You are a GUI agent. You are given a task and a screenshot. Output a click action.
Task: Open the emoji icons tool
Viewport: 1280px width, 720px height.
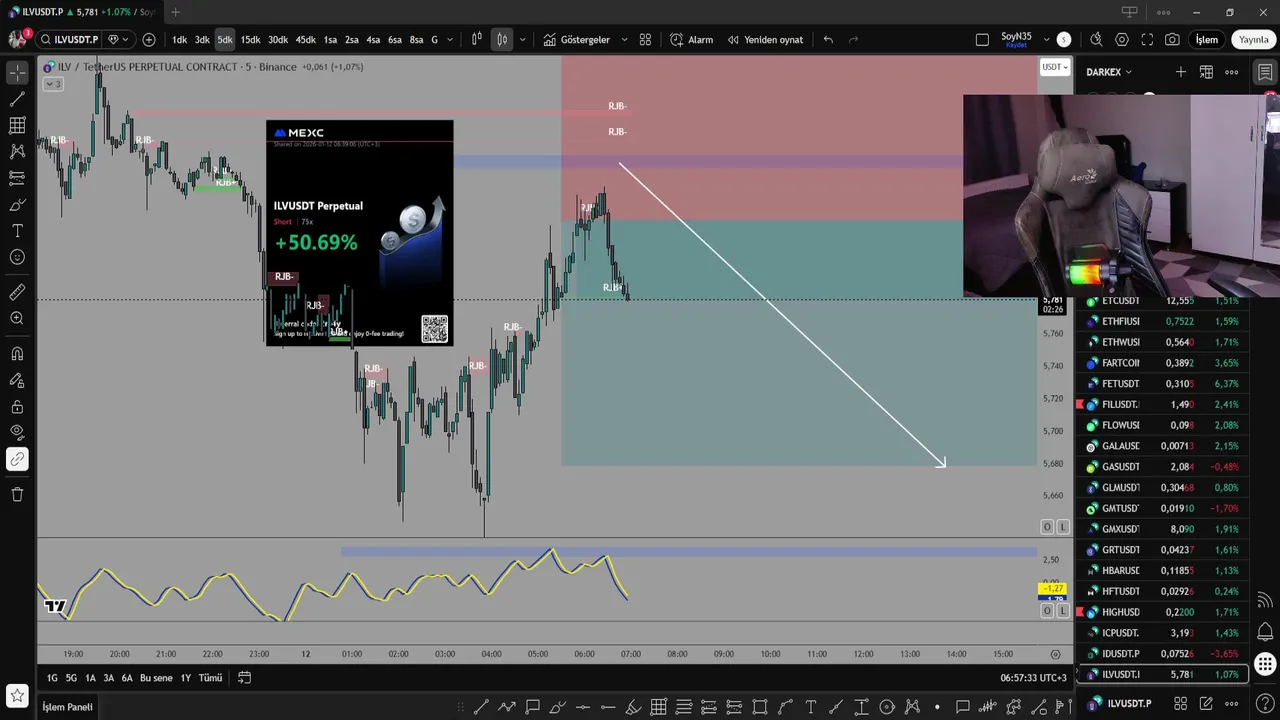pos(17,257)
